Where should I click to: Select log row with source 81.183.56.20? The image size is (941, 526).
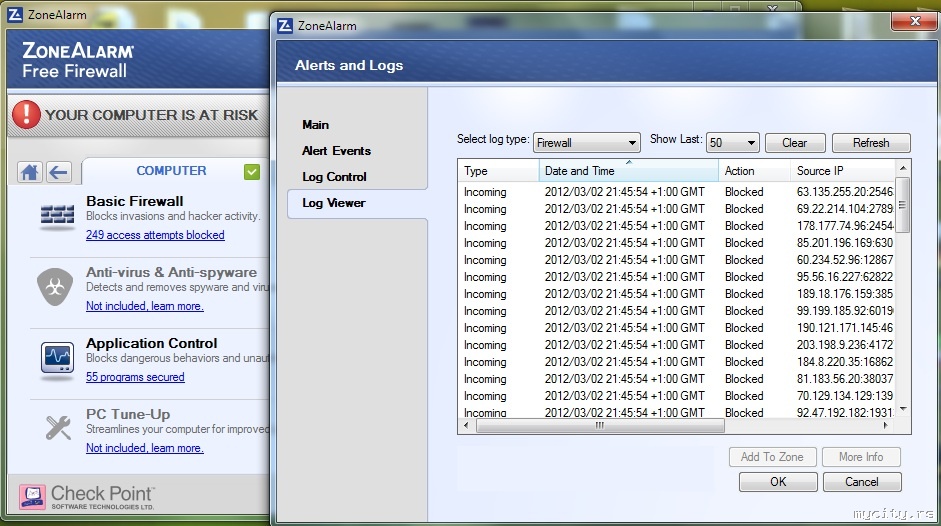coord(676,379)
